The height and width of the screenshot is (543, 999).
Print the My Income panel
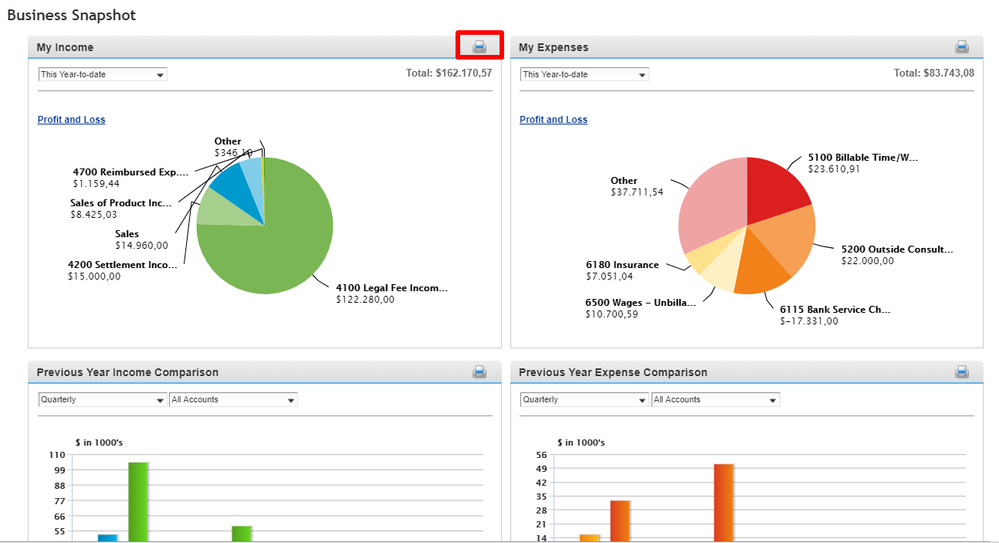point(479,47)
